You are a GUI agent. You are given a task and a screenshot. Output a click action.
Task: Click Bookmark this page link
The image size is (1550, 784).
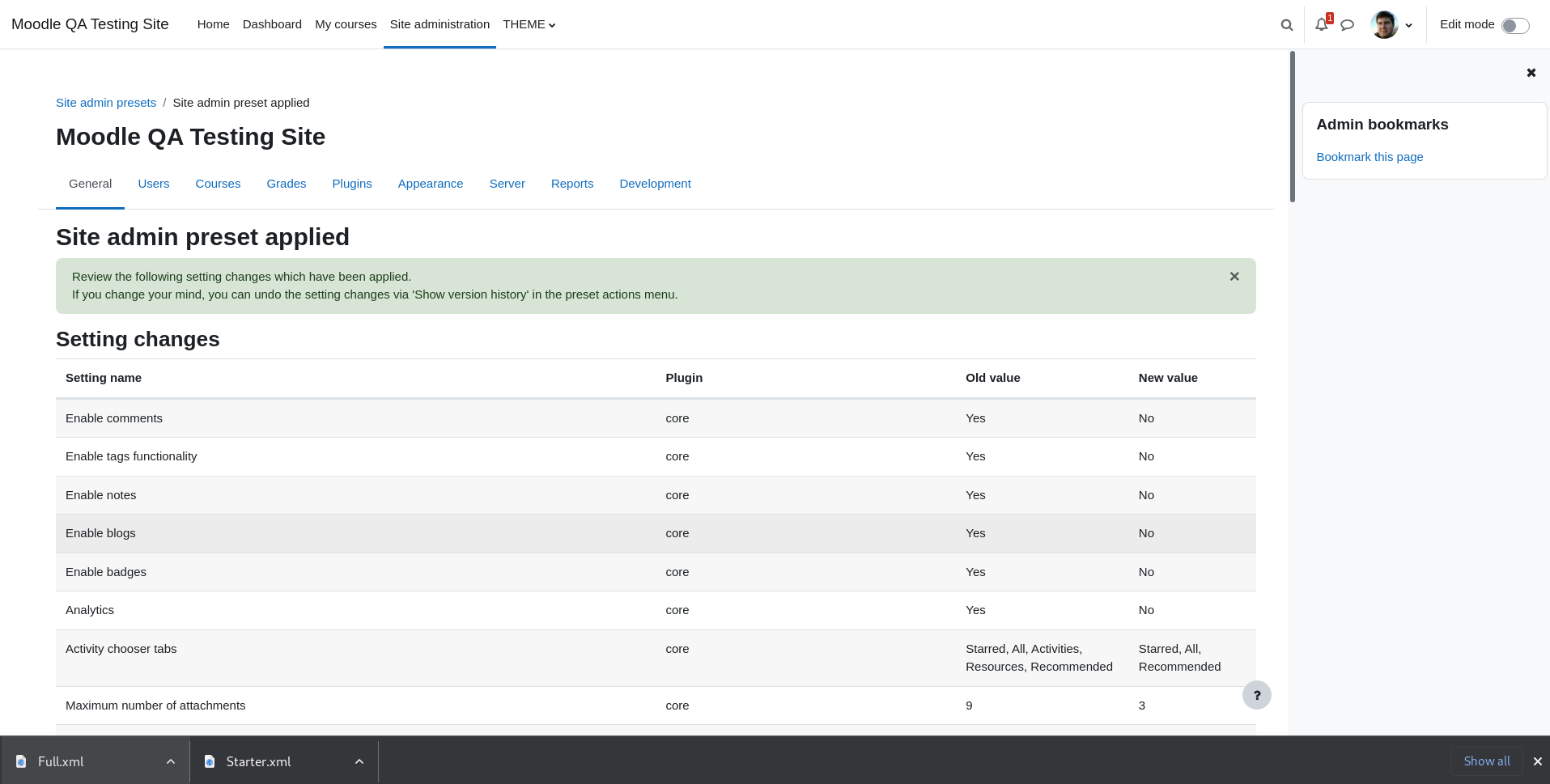pos(1370,157)
